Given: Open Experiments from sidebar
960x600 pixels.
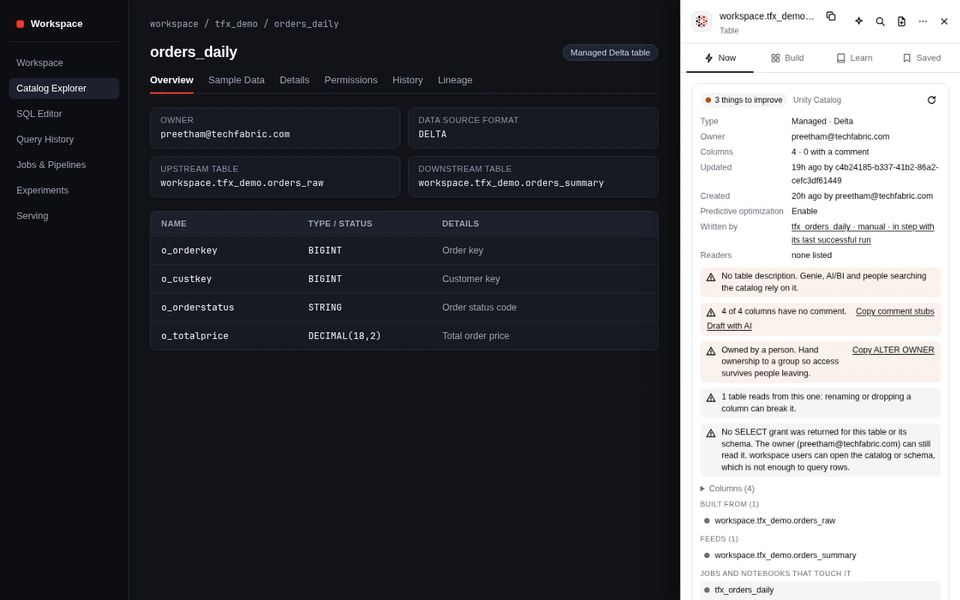Looking at the screenshot, I should [x=64, y=190].
